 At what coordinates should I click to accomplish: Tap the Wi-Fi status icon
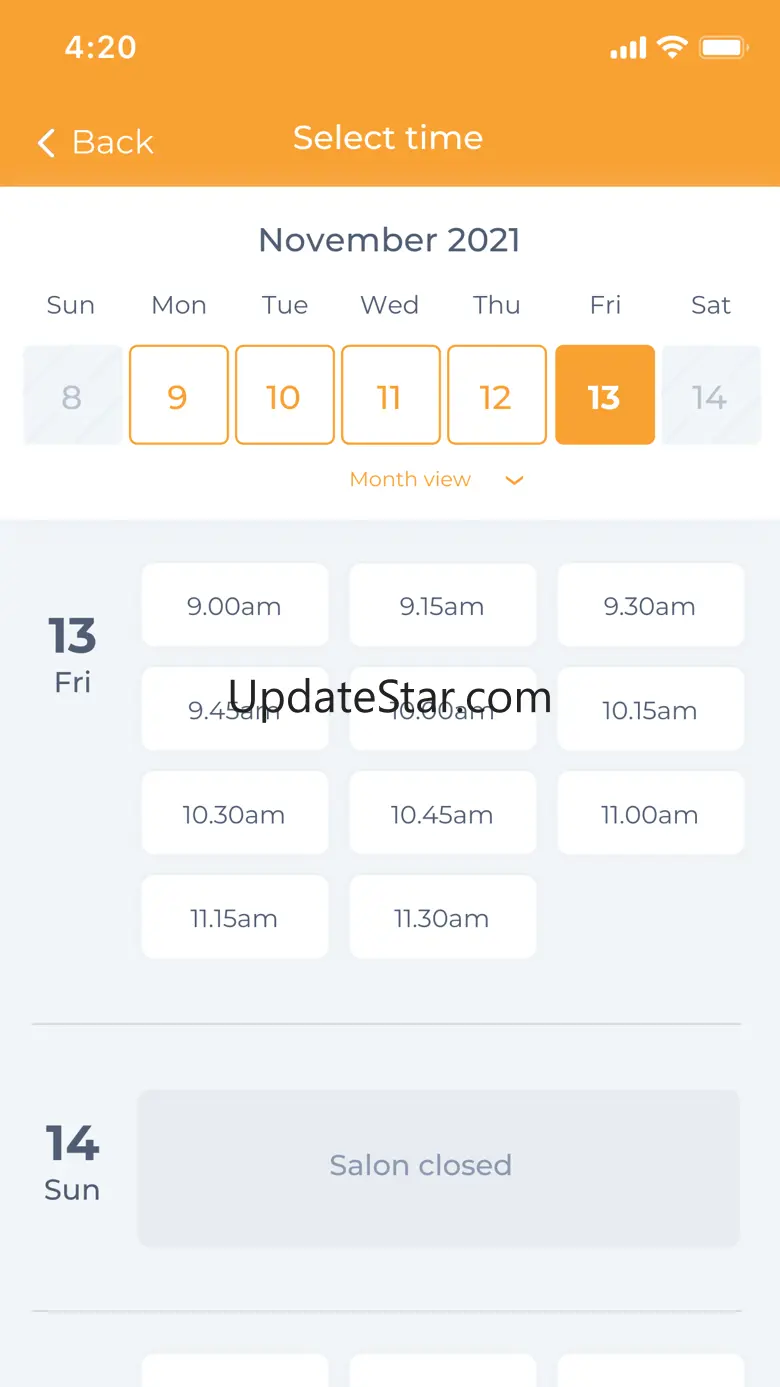[x=672, y=47]
